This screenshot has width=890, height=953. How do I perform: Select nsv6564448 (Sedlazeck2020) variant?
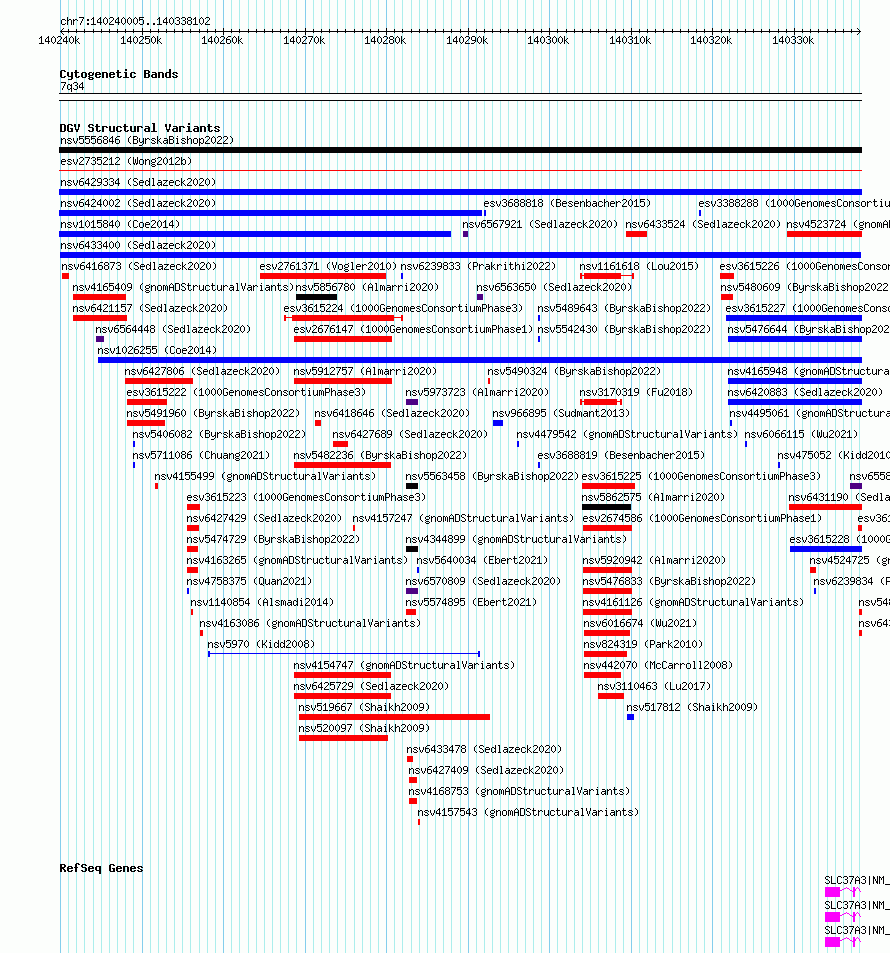pos(173,329)
